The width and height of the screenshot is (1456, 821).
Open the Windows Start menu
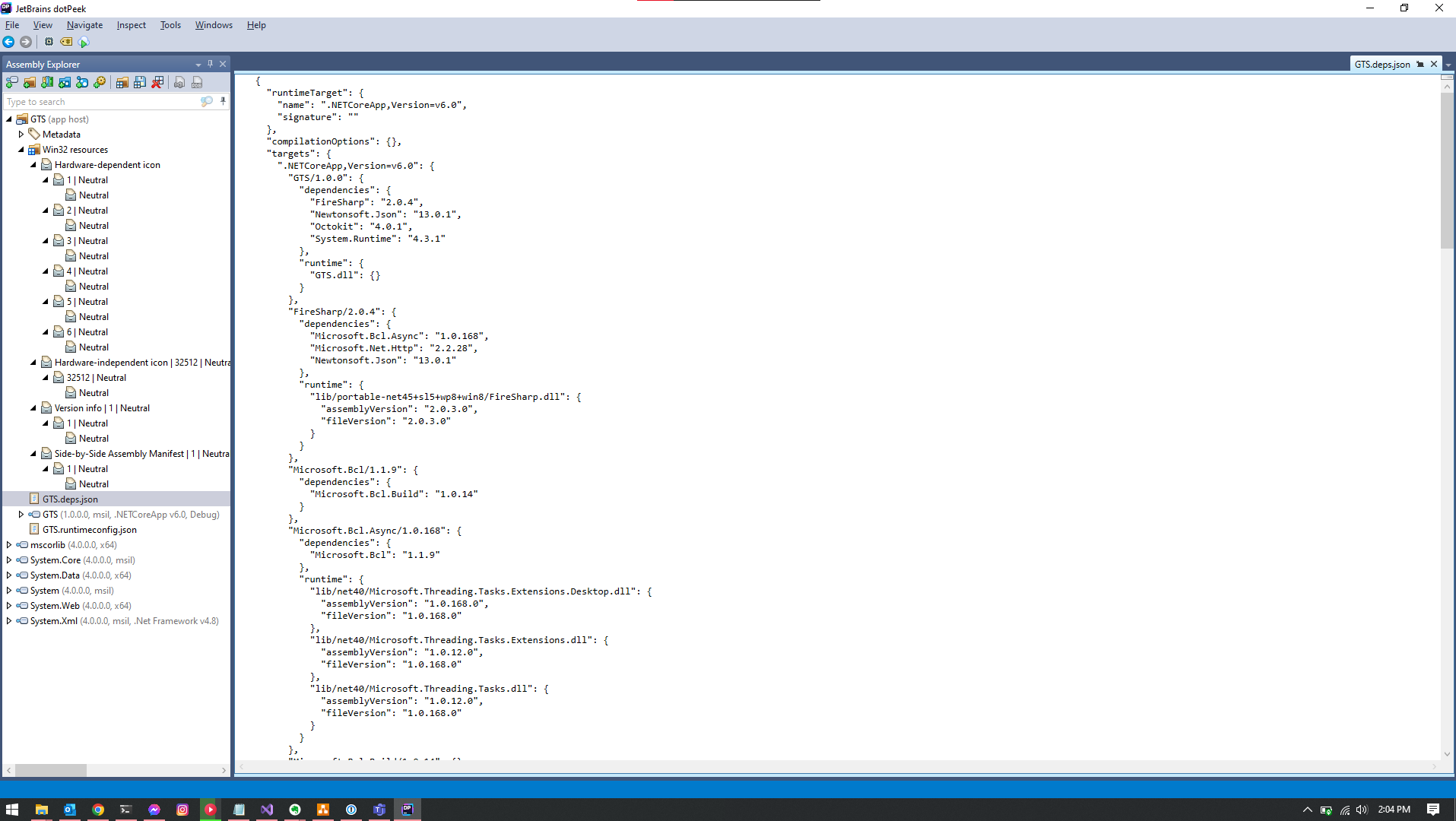[12, 810]
